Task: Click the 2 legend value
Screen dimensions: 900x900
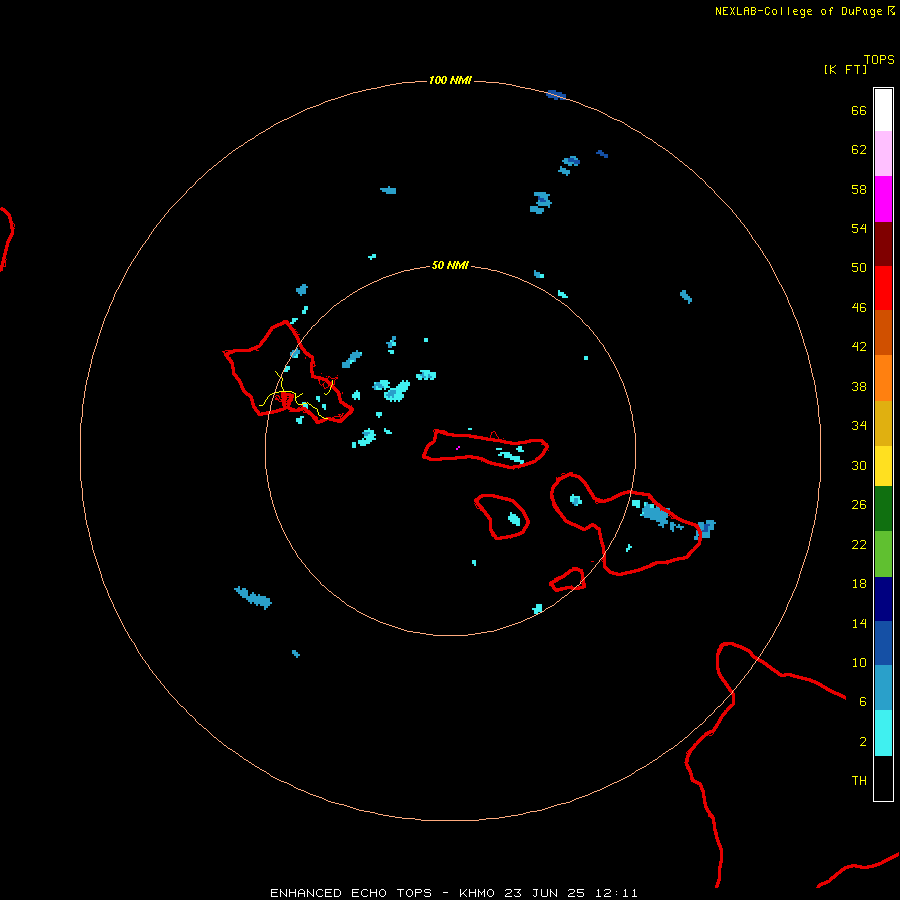Action: [x=863, y=742]
